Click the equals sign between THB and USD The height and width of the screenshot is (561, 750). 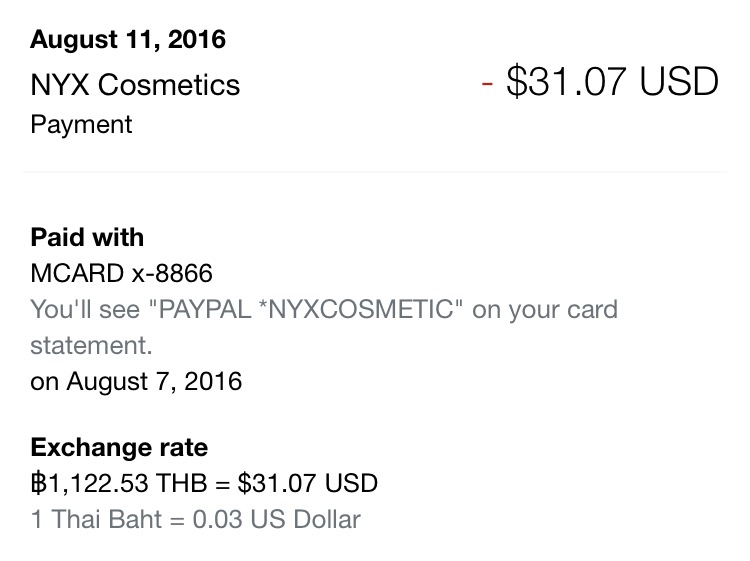(x=222, y=483)
